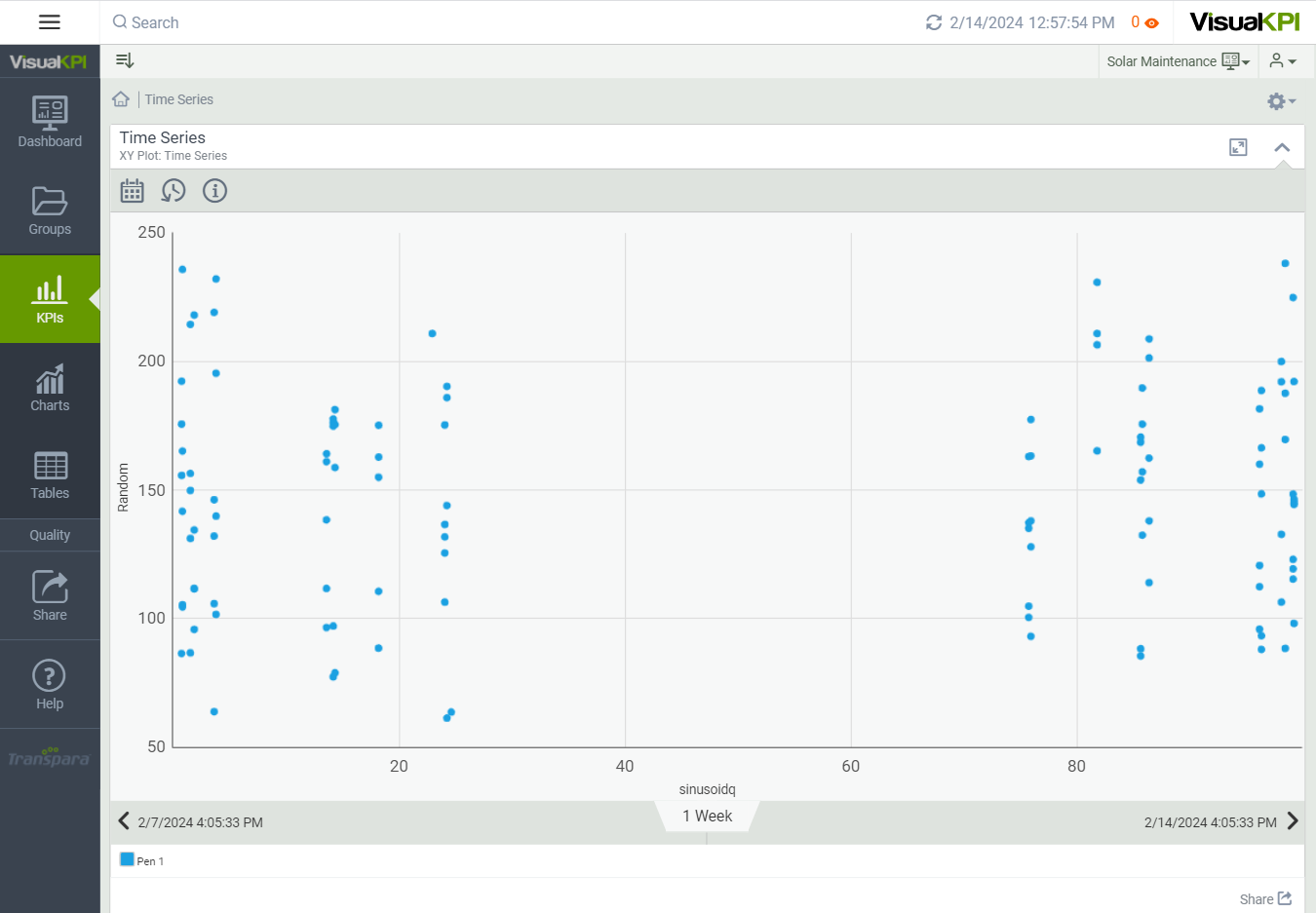Collapse the Time Series panel

coord(1282,147)
